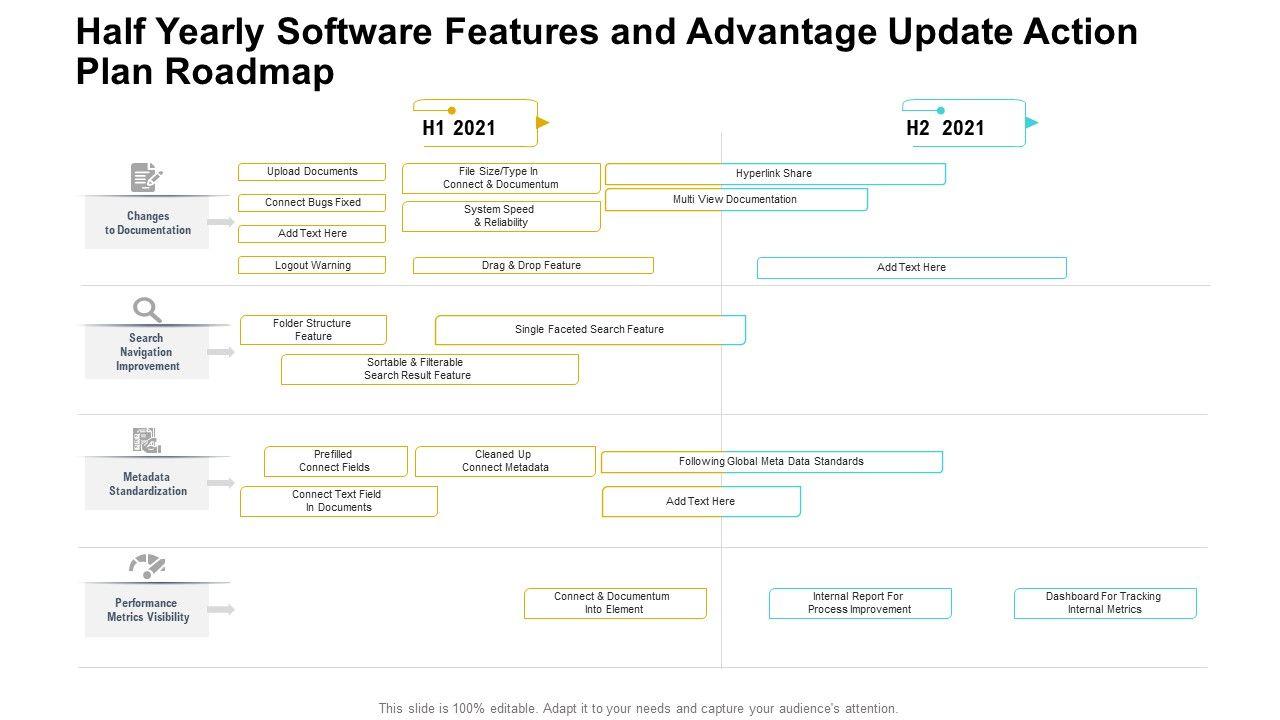The width and height of the screenshot is (1280, 720).
Task: Click the File Size/Type In Connect & Documentum box
Action: pos(501,178)
